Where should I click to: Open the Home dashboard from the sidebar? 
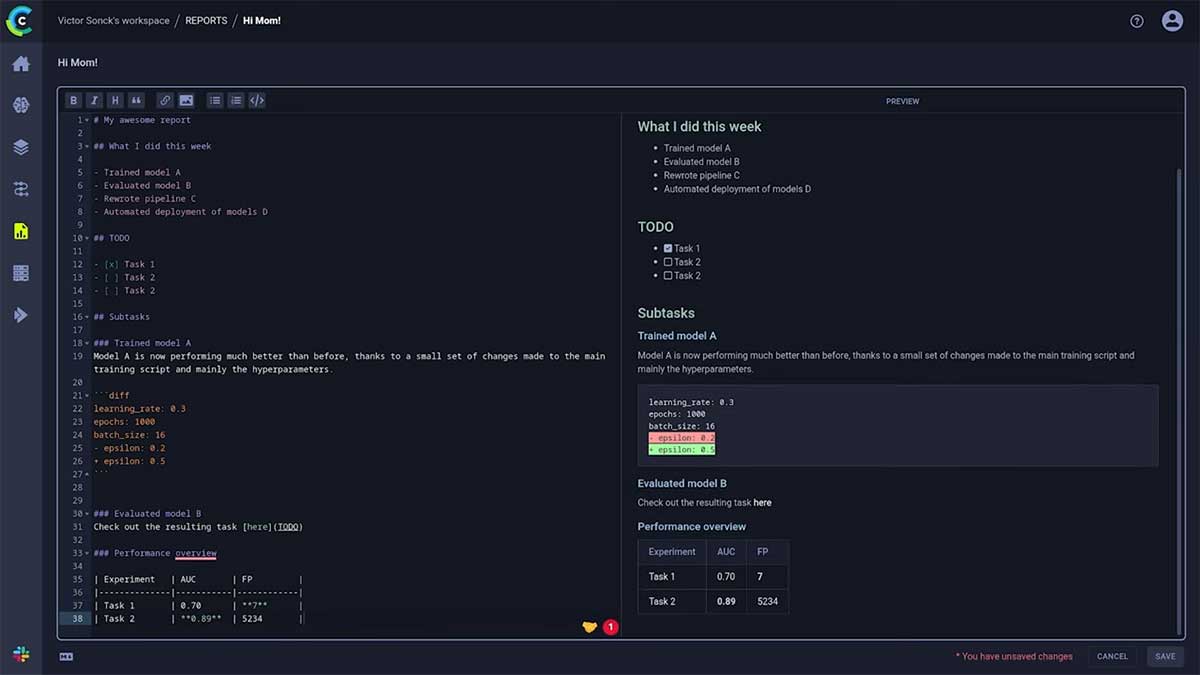[x=21, y=64]
